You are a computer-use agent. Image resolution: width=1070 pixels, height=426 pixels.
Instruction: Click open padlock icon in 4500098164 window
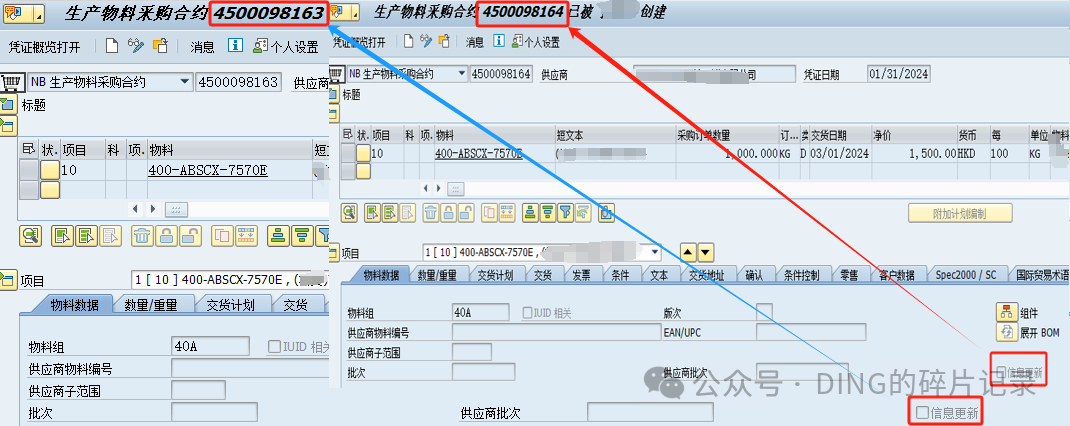(x=466, y=213)
